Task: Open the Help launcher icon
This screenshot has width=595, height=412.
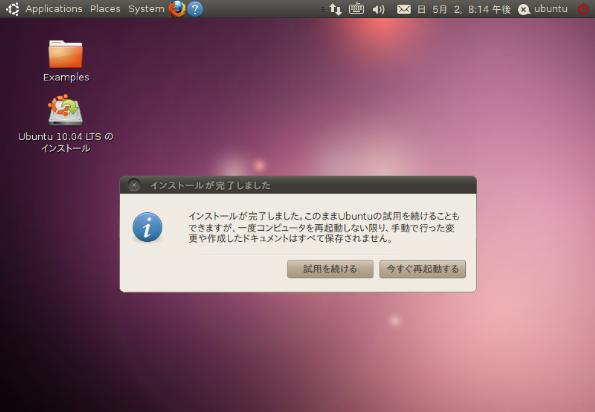Action: coord(195,9)
